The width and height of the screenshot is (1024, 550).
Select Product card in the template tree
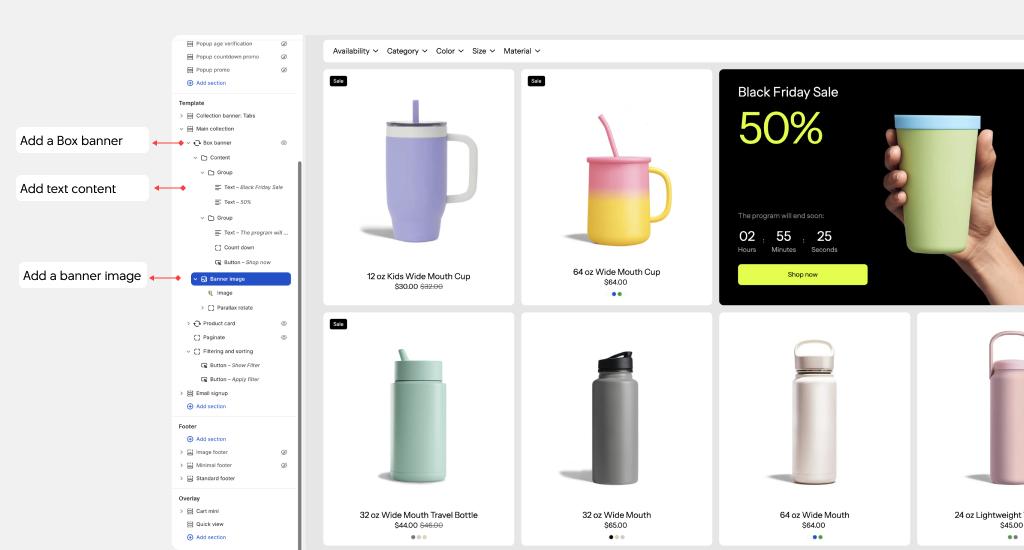(x=219, y=323)
